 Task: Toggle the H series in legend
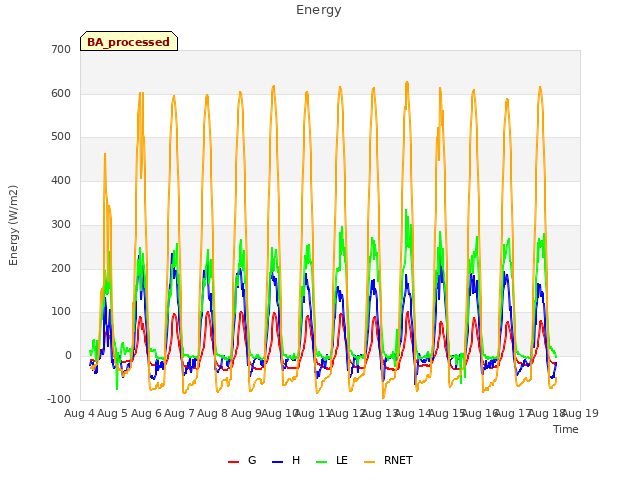tap(286, 460)
